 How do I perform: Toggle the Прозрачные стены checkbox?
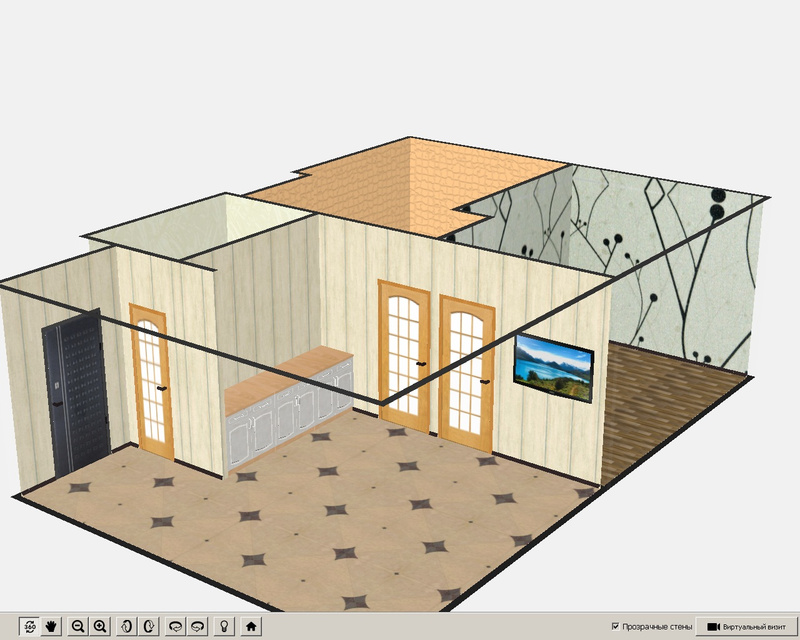tap(616, 626)
